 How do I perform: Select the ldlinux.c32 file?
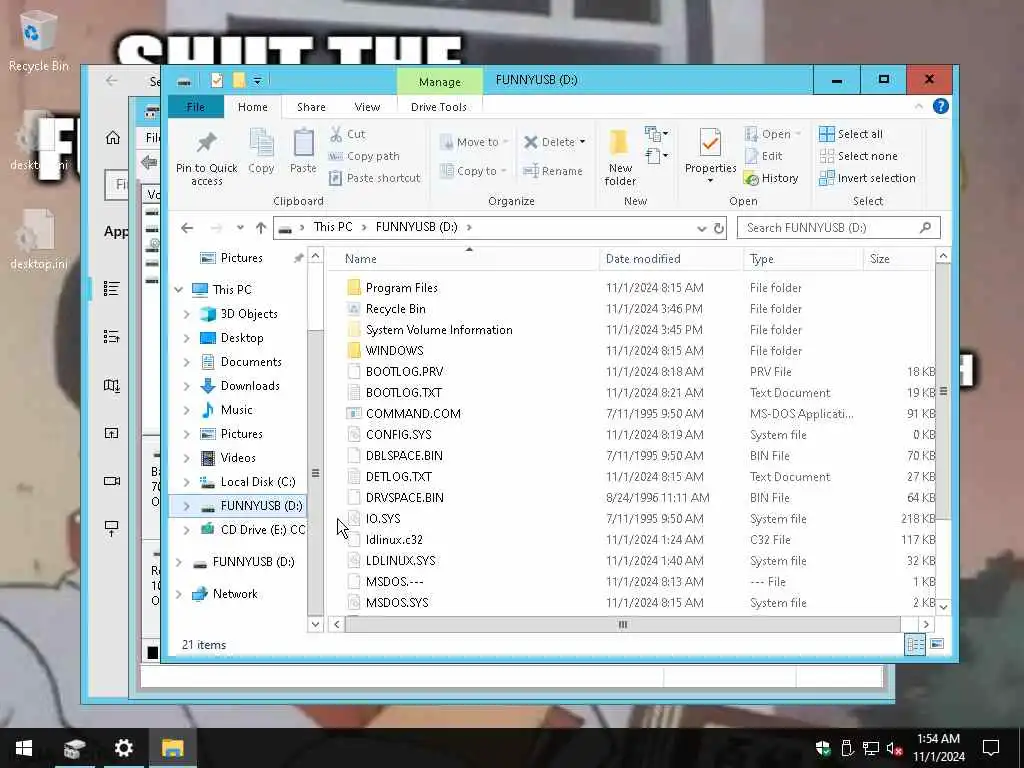pyautogui.click(x=394, y=539)
